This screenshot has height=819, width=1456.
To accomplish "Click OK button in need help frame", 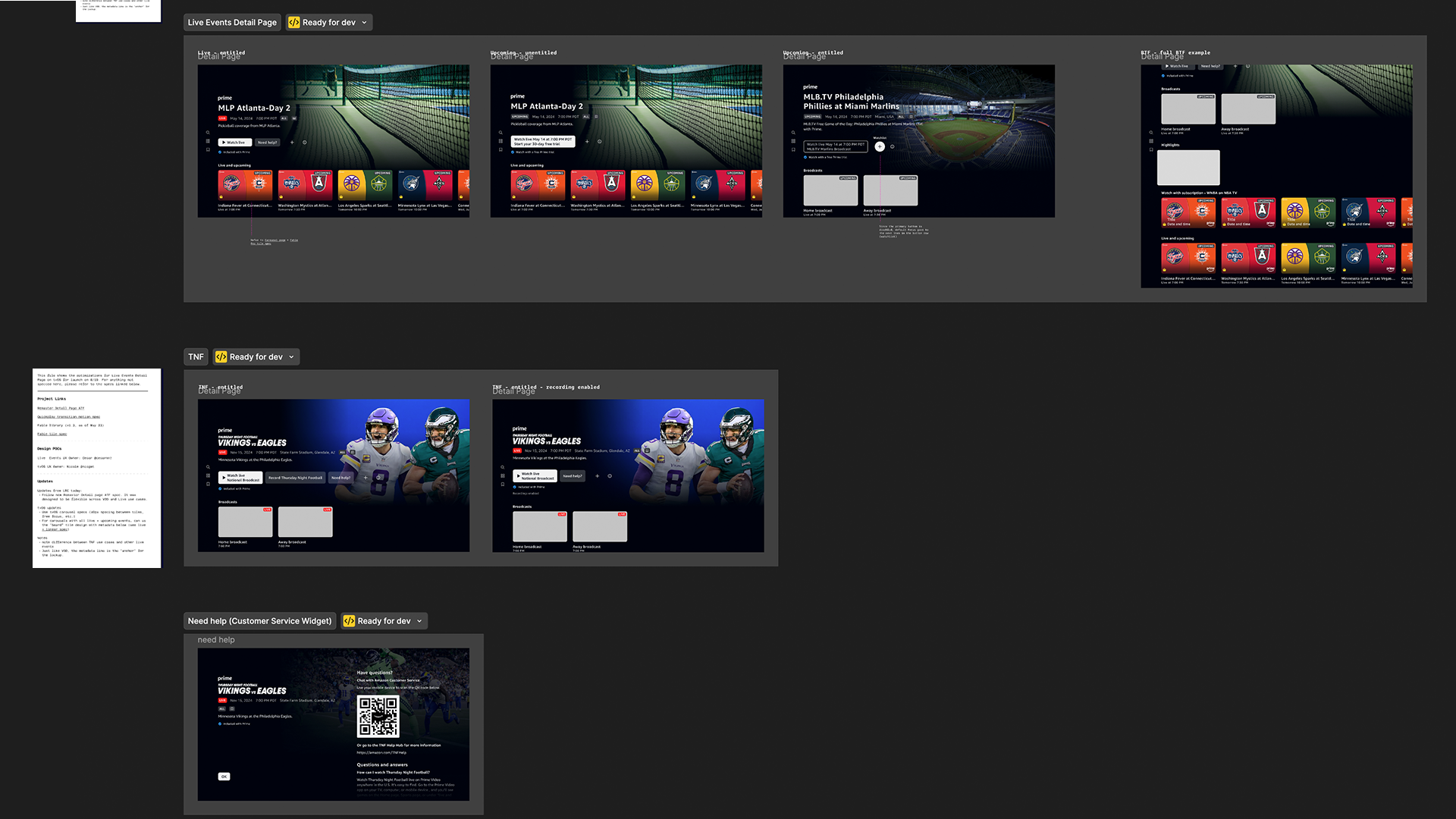I will point(224,777).
